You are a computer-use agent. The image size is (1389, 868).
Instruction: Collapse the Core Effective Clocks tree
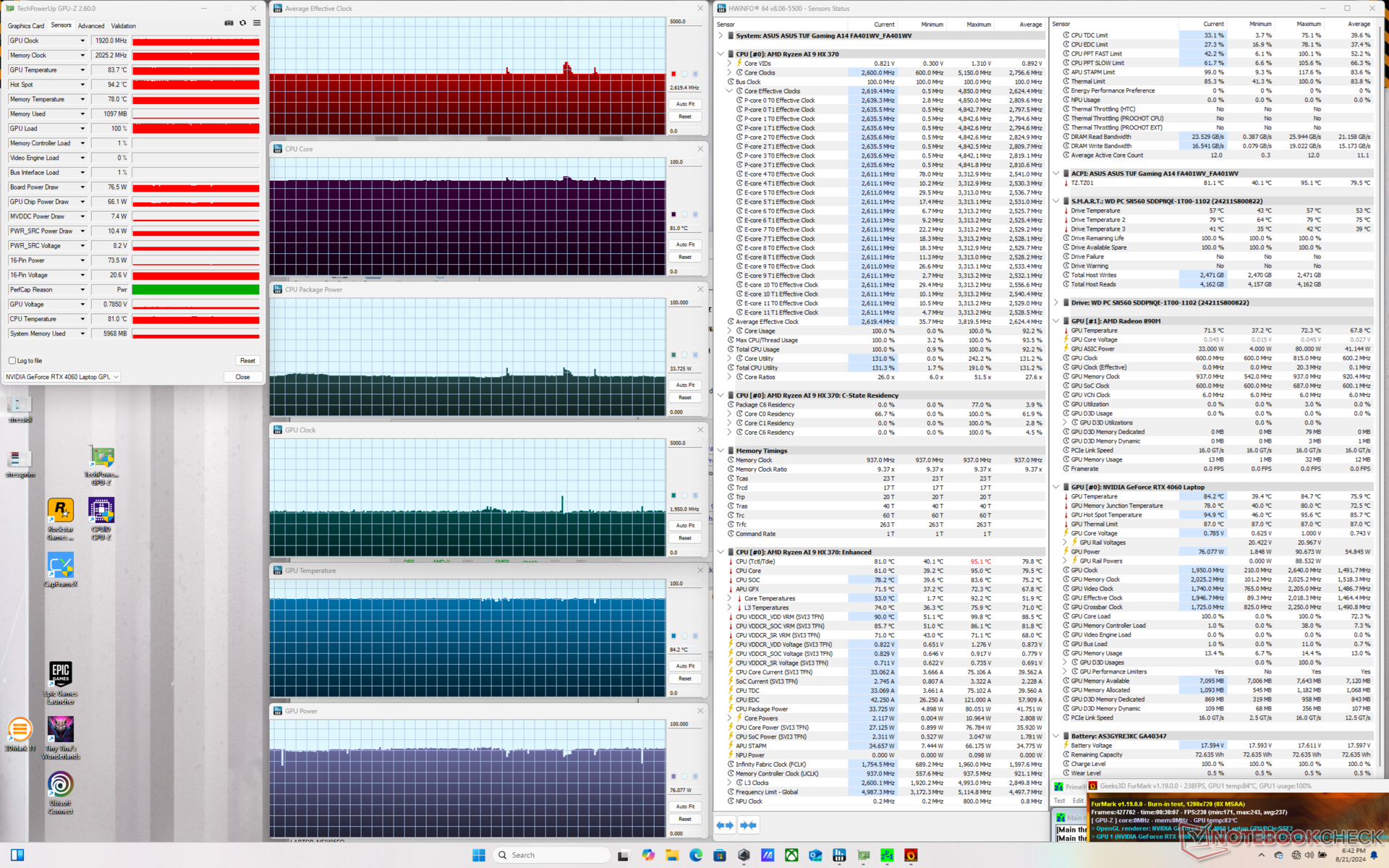[729, 91]
